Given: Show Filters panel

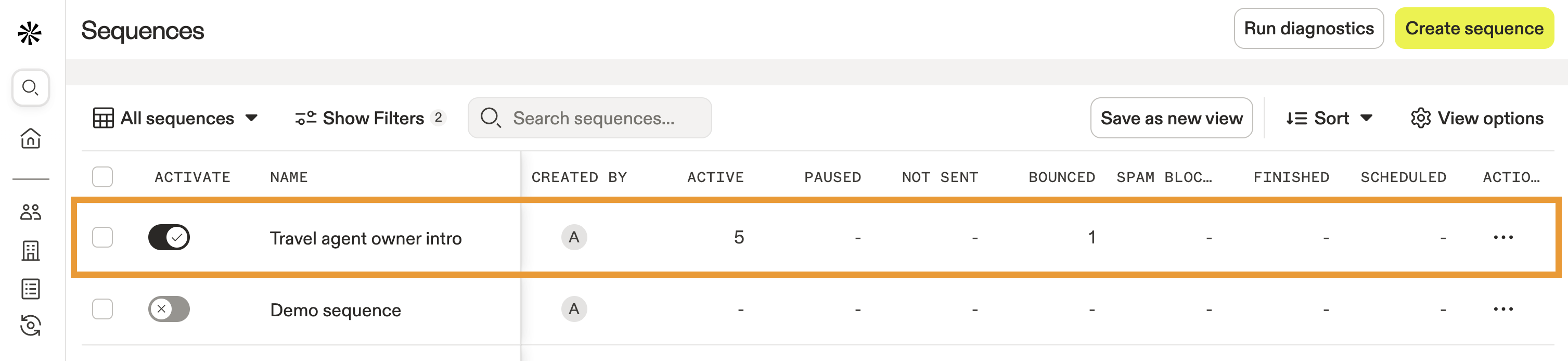Looking at the screenshot, I should (x=370, y=118).
